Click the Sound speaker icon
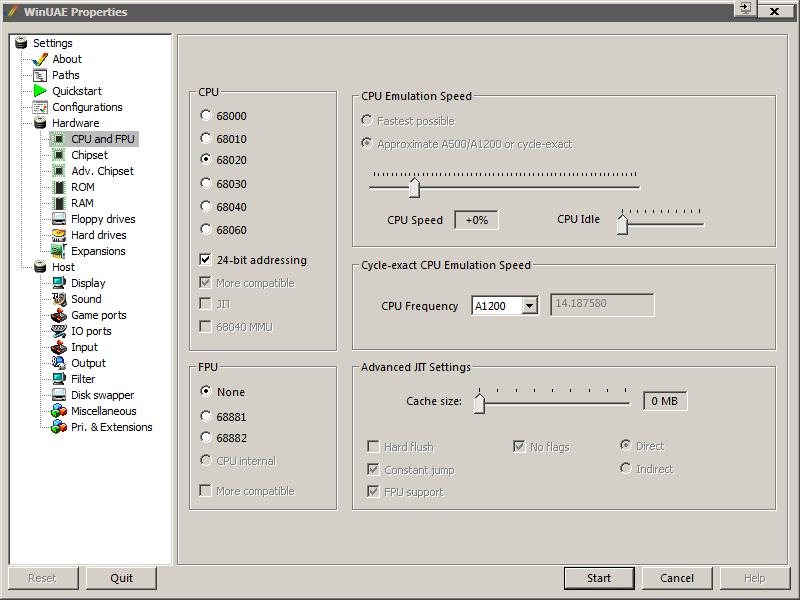 (59, 299)
